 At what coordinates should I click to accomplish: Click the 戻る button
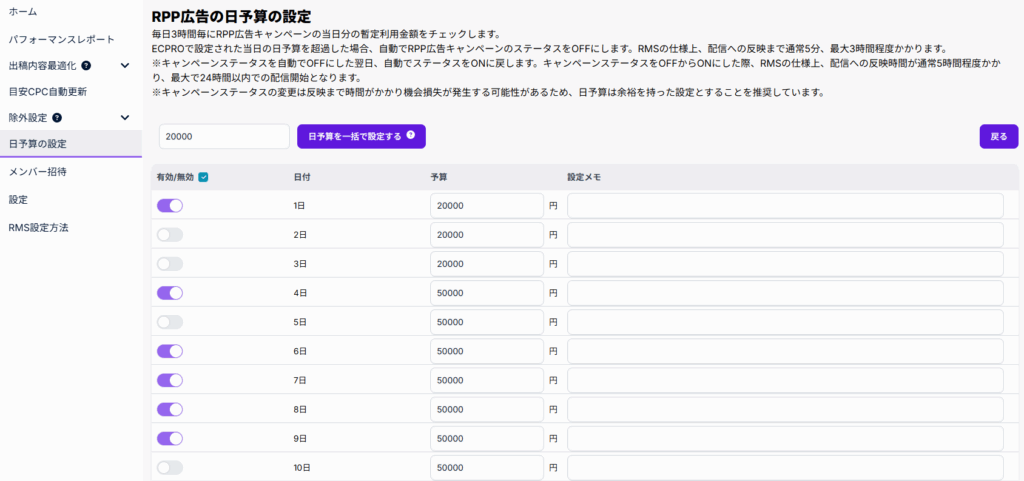coord(998,136)
